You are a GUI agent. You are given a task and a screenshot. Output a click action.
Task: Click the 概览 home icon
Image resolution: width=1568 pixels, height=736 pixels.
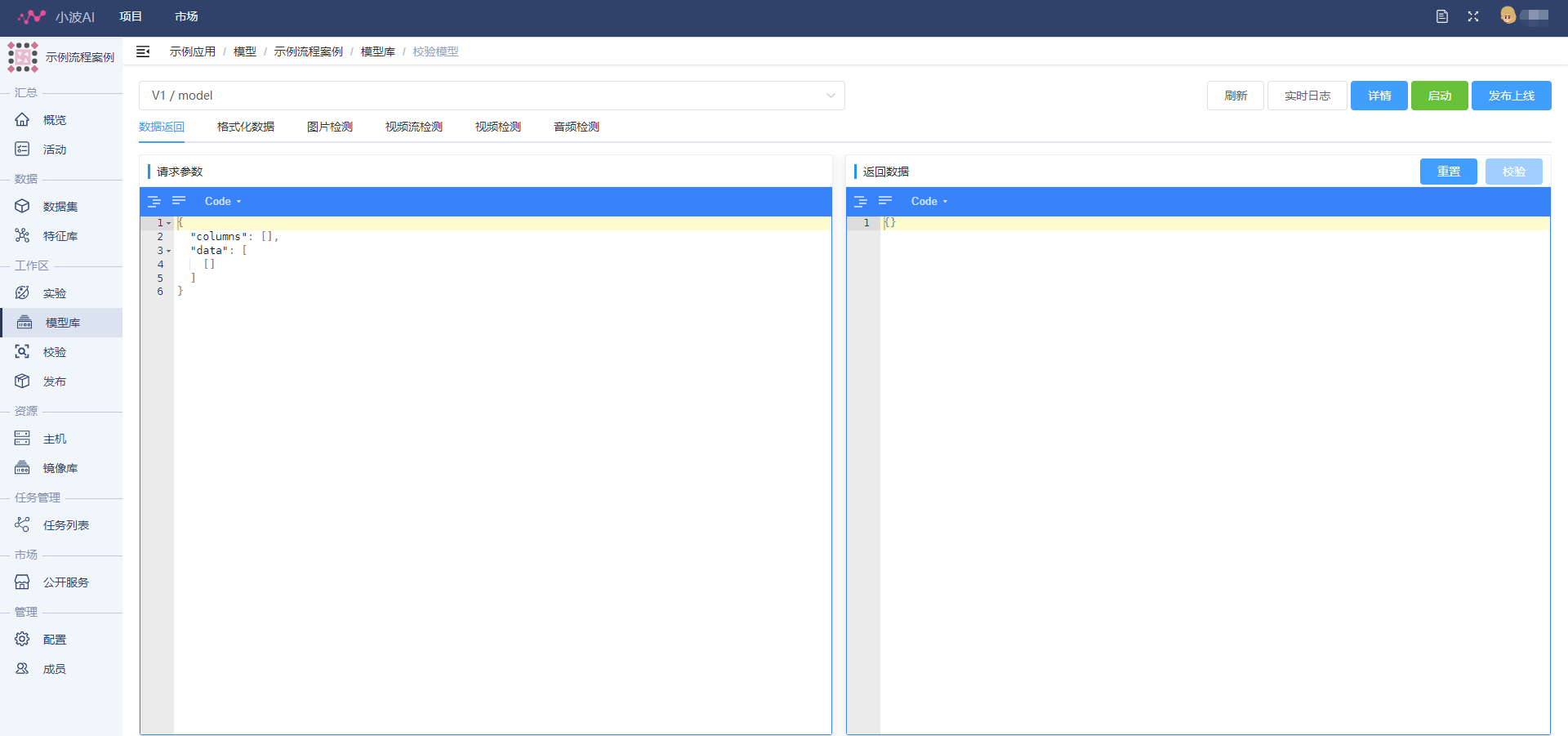(x=22, y=119)
